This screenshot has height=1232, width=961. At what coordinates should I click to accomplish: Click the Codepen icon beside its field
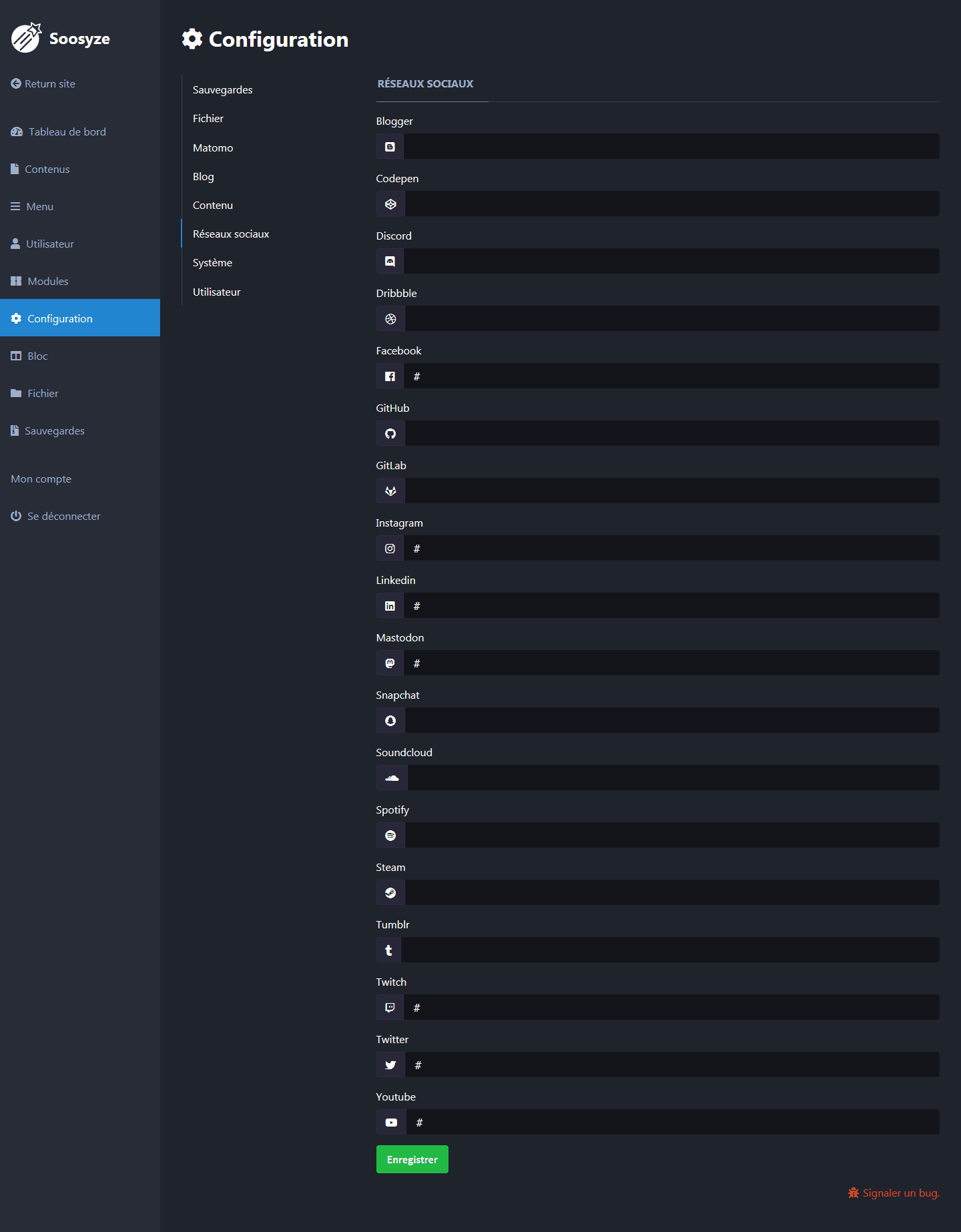click(x=390, y=204)
